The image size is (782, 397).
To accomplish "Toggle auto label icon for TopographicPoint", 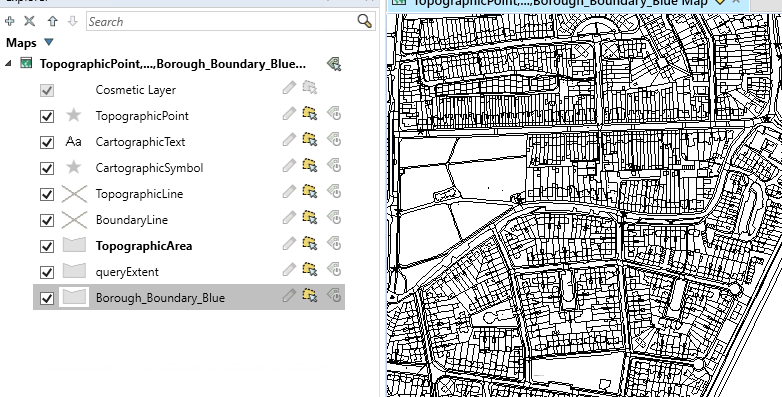I will (x=334, y=114).
